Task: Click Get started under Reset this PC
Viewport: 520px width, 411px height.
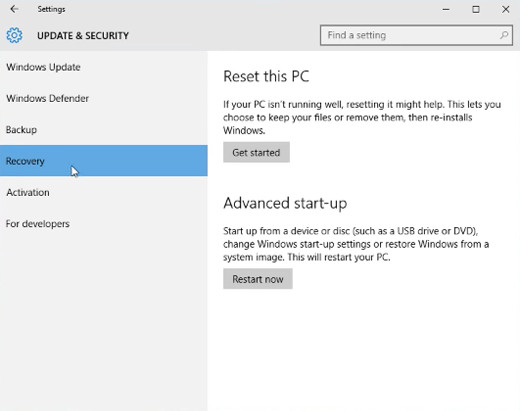Action: (x=256, y=152)
